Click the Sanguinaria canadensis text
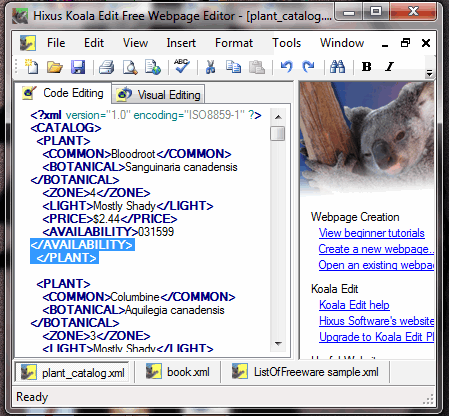Viewport: 449px width, 416px height. (181, 167)
